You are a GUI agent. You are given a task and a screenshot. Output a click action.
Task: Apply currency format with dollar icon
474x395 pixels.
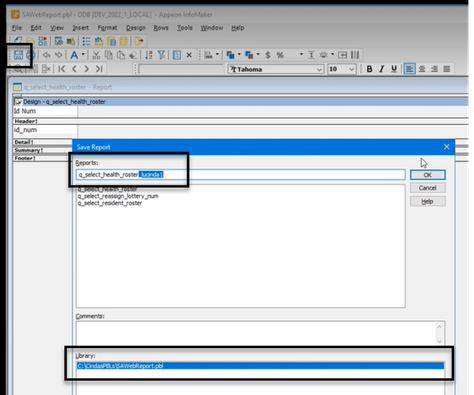268,55
